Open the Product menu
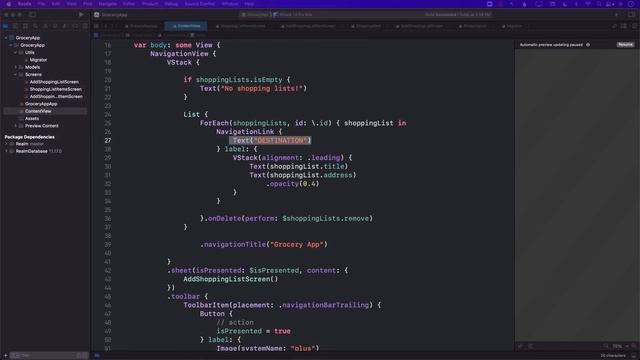Screen dimensions: 640x360 tap(150, 4)
